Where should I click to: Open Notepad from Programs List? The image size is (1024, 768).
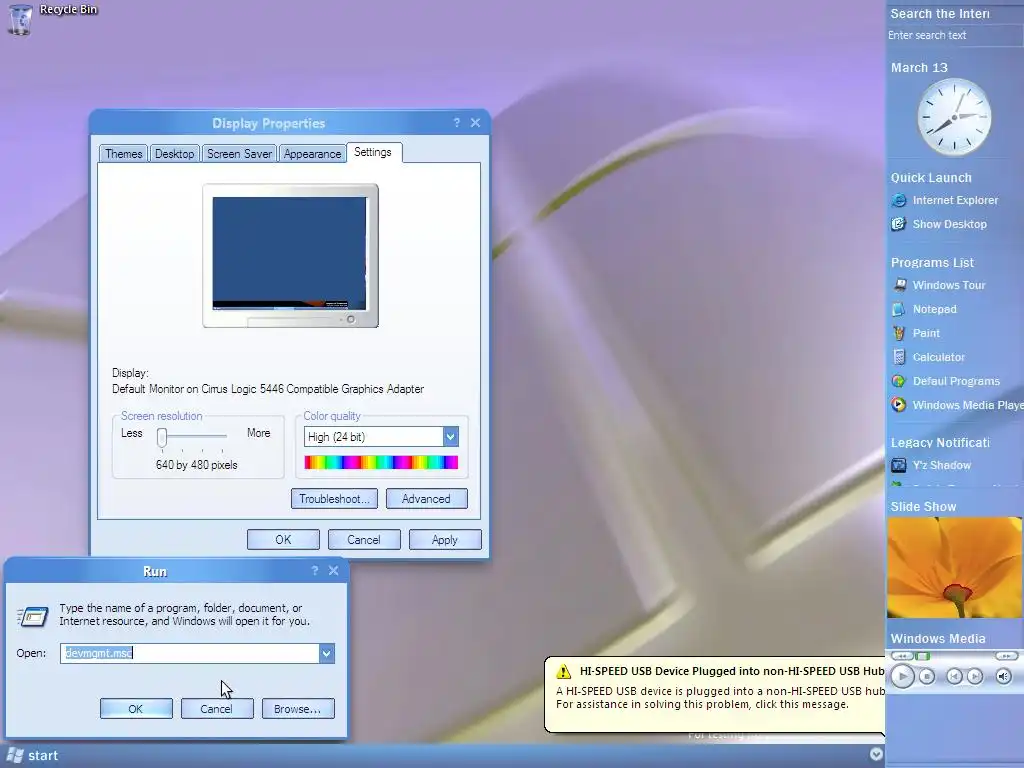tap(924, 309)
